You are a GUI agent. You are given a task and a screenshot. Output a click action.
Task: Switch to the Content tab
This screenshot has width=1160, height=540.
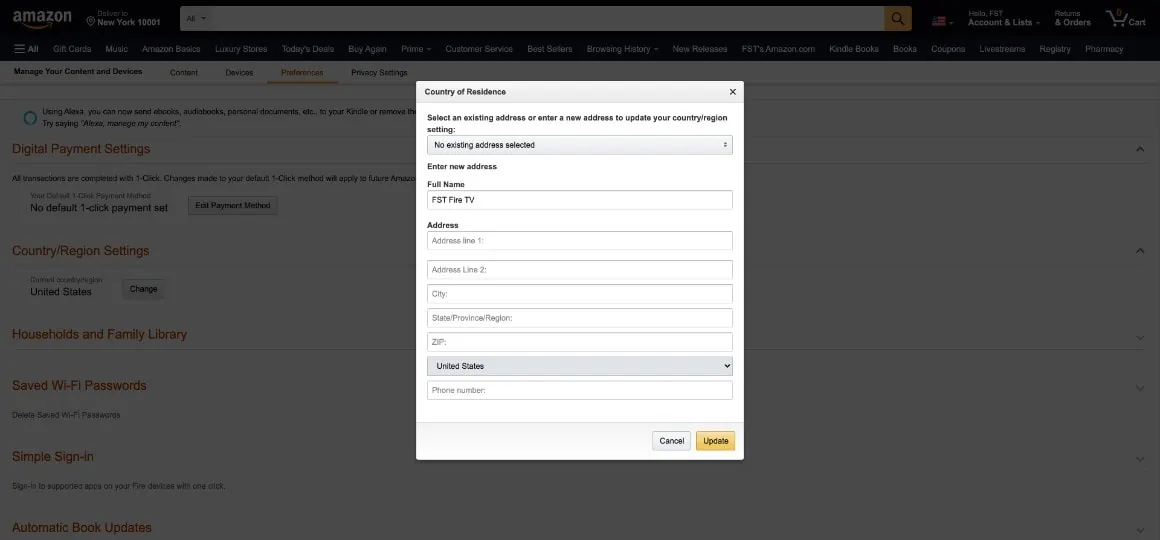point(183,72)
